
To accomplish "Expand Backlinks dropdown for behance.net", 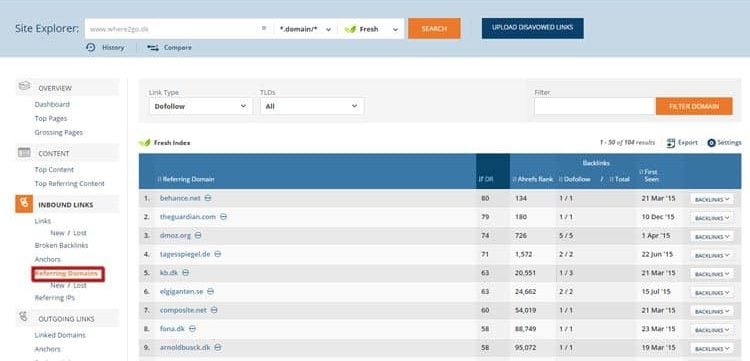I will [712, 199].
